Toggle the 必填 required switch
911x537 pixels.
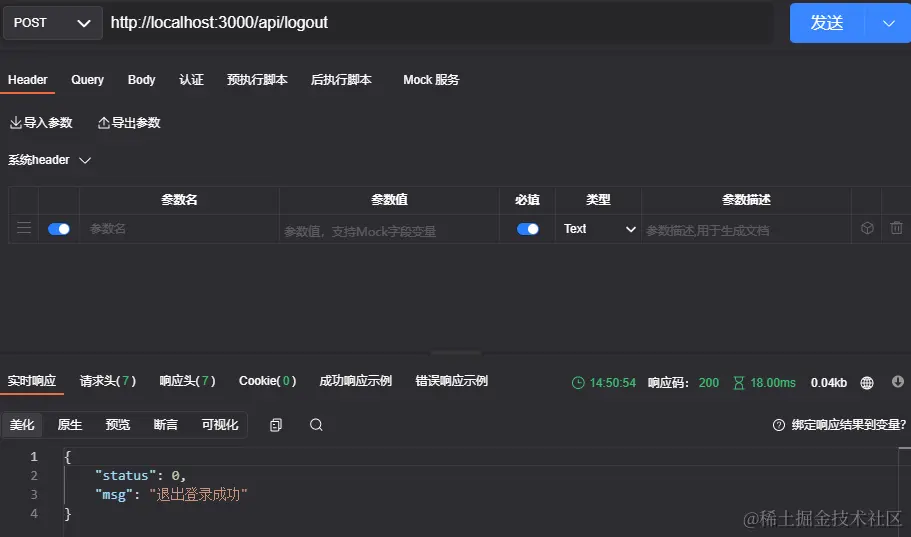[x=528, y=229]
